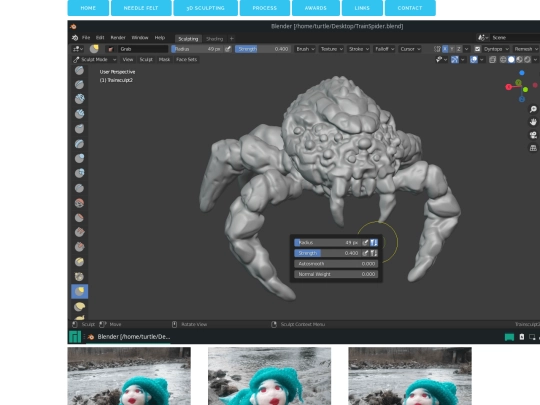540x405 pixels.
Task: Toggle X axis mirror symmetry
Action: click(x=445, y=49)
